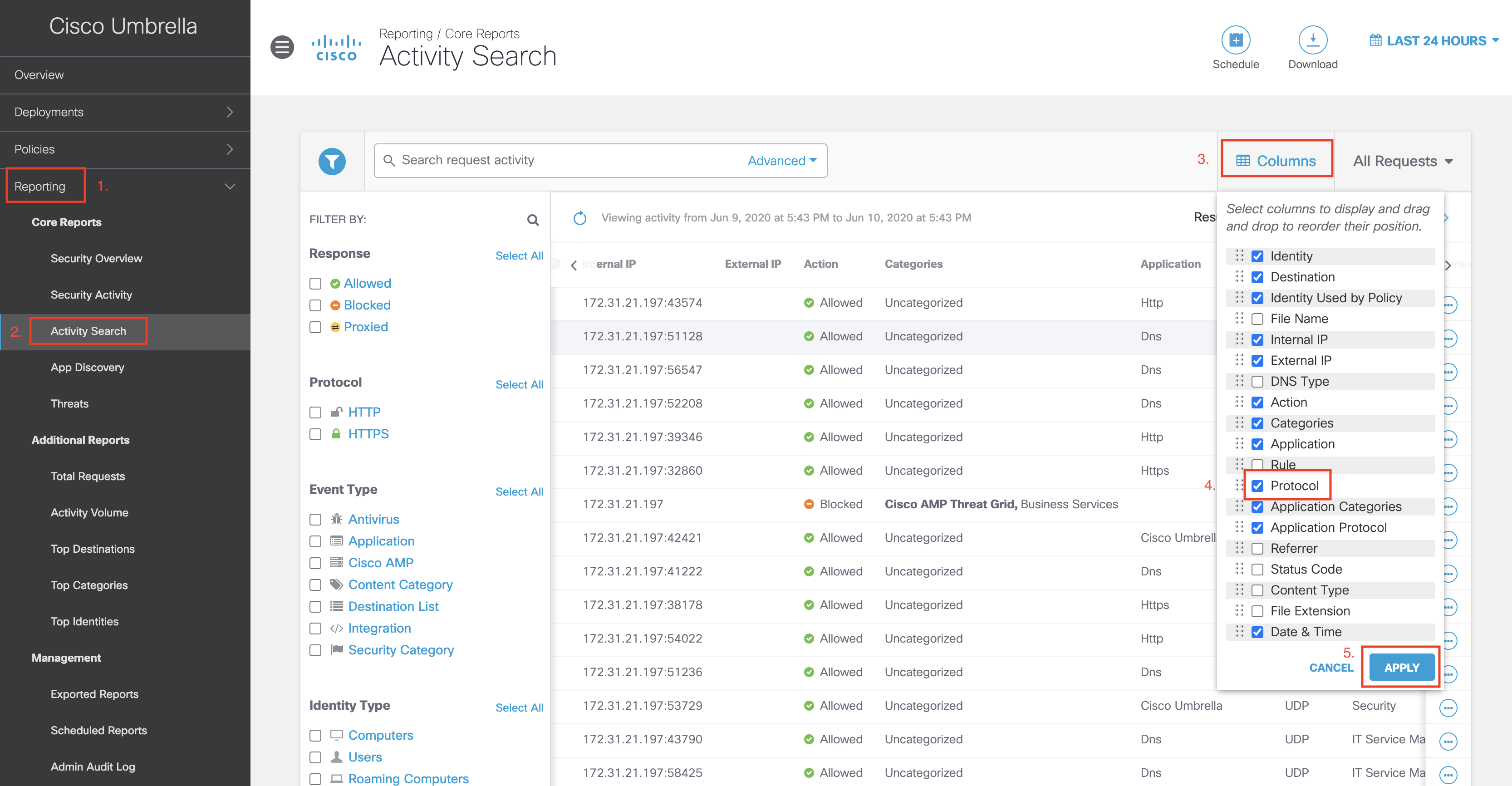Click drag handle for Application Protocol column
This screenshot has height=786, width=1512.
click(1239, 527)
